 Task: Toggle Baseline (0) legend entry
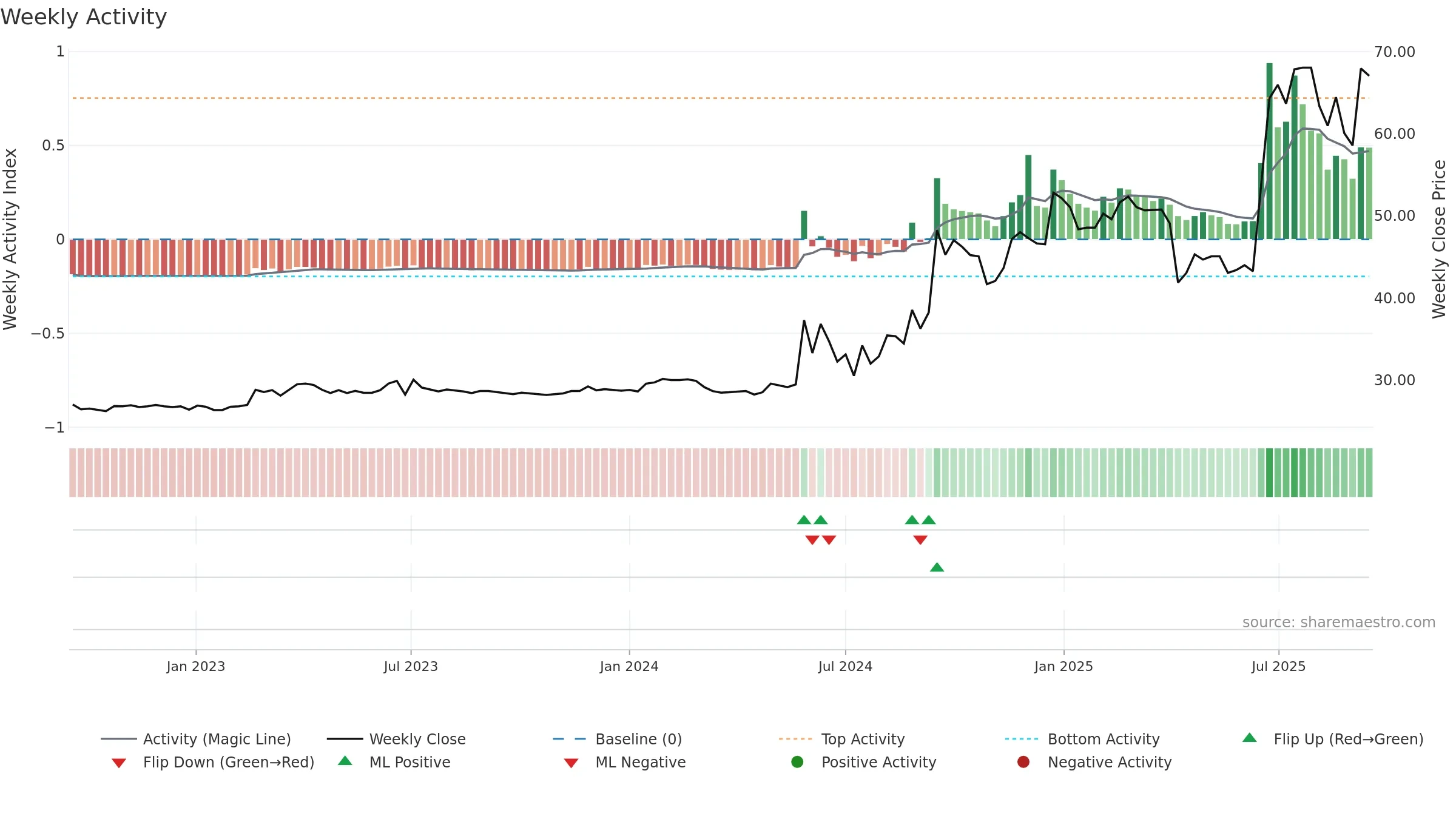(618, 739)
